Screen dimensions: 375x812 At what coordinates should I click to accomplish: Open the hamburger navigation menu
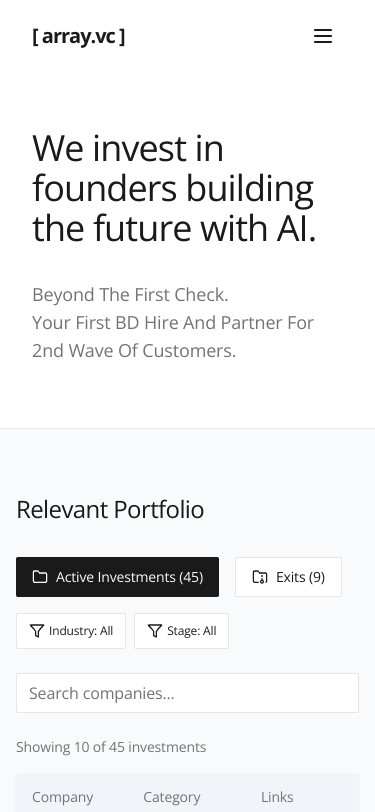point(323,36)
